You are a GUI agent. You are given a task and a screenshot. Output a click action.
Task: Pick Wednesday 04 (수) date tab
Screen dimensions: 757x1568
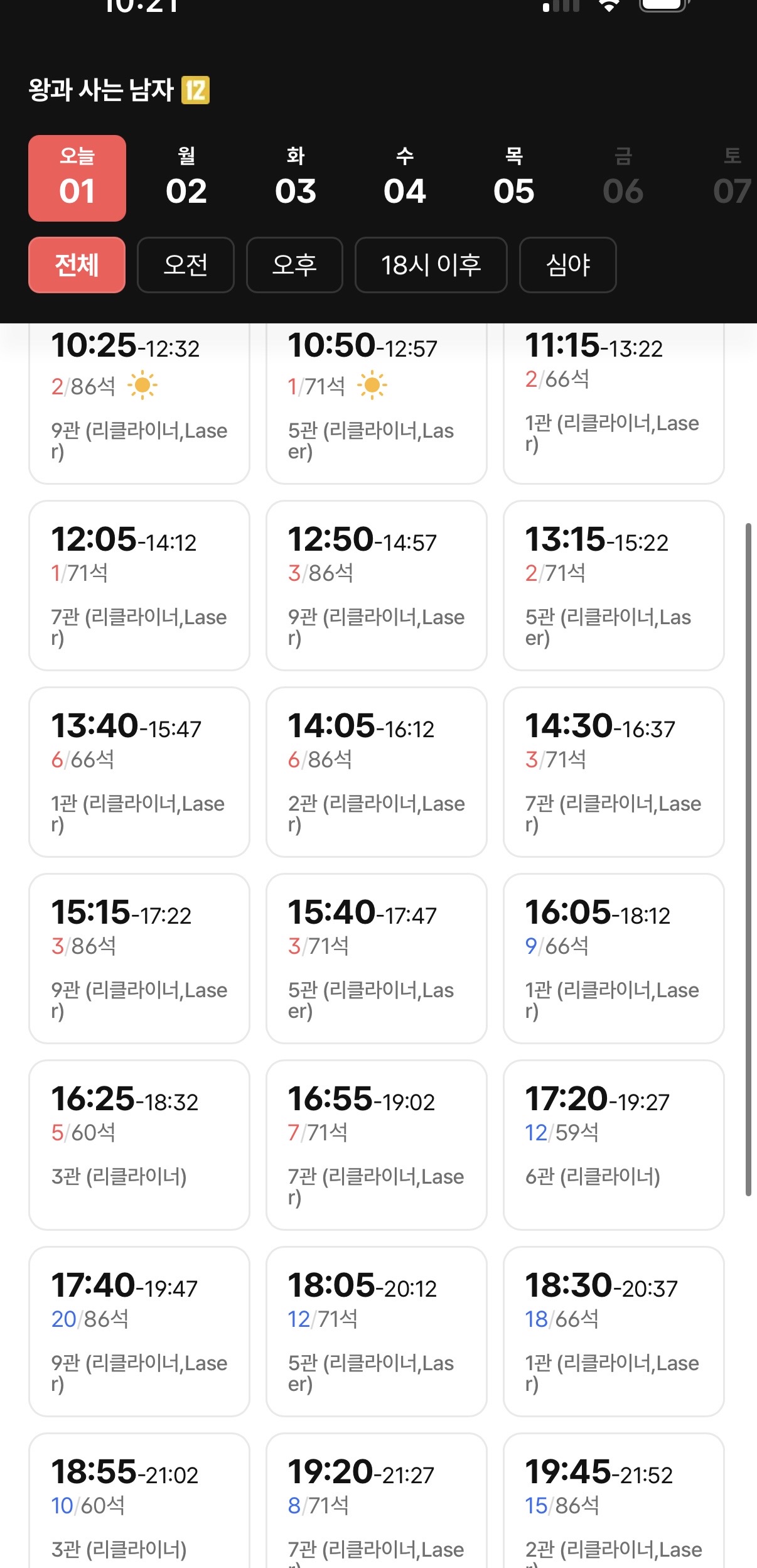[x=405, y=178]
